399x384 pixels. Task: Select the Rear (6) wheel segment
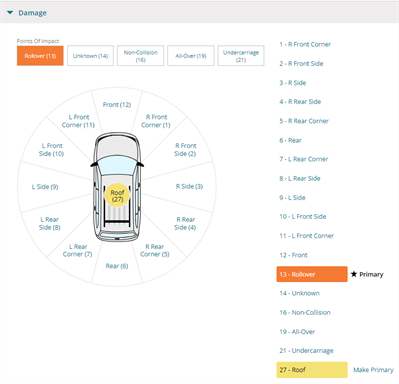[x=117, y=266]
